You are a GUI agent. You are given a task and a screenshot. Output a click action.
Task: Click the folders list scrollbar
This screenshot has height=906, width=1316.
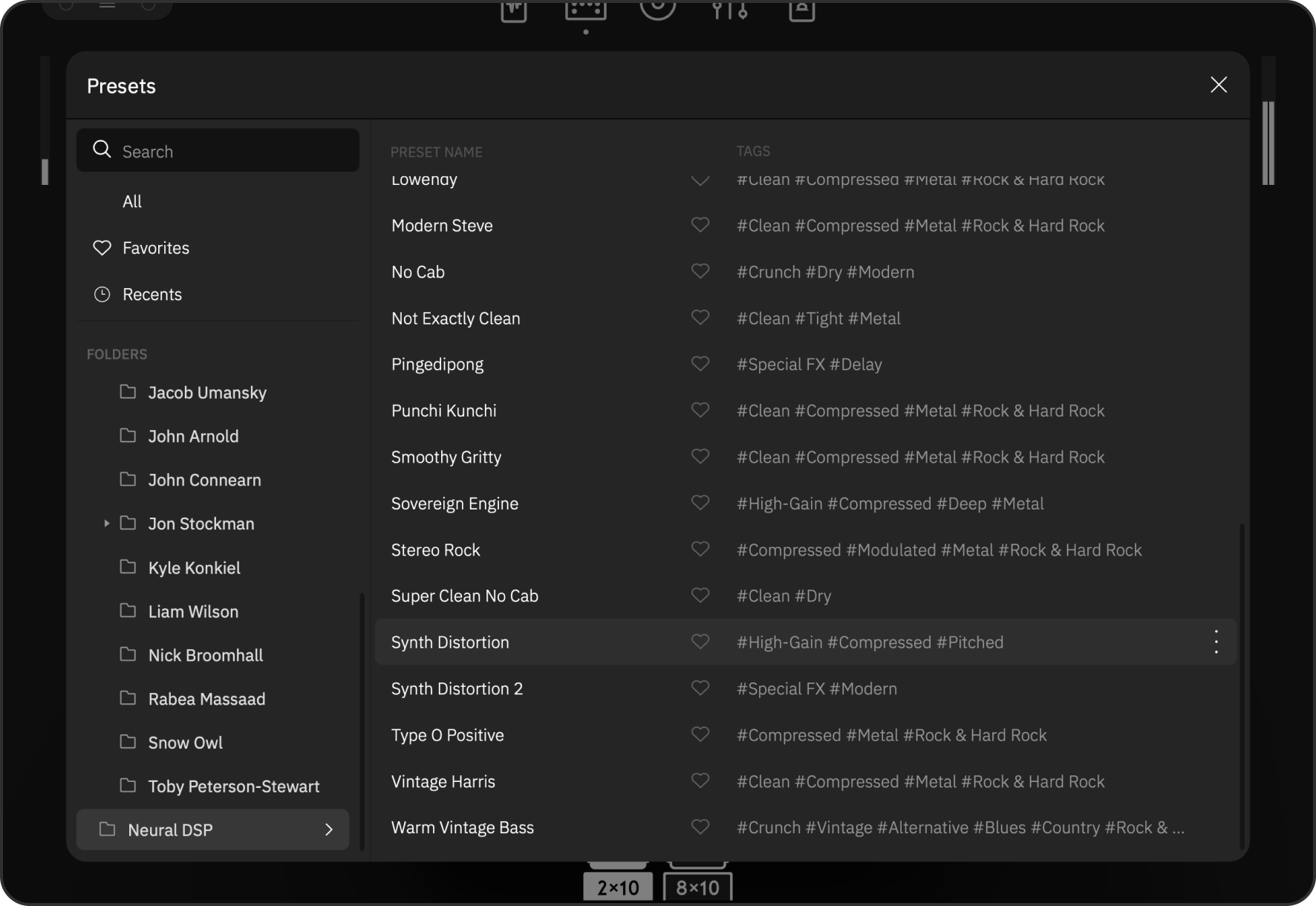[362, 720]
